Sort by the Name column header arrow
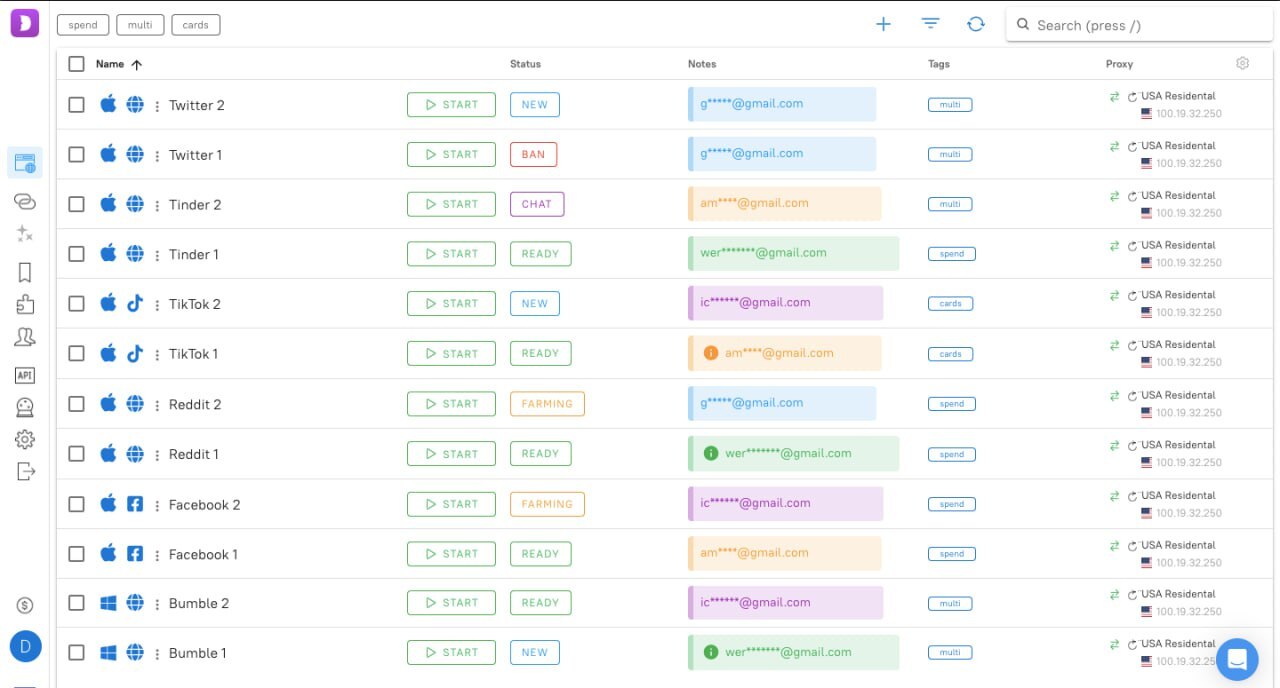Viewport: 1280px width, 688px height. coord(137,65)
